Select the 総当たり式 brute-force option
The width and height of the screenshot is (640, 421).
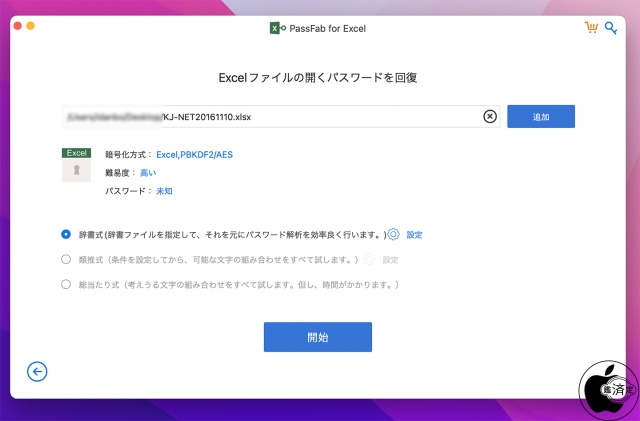click(x=66, y=284)
